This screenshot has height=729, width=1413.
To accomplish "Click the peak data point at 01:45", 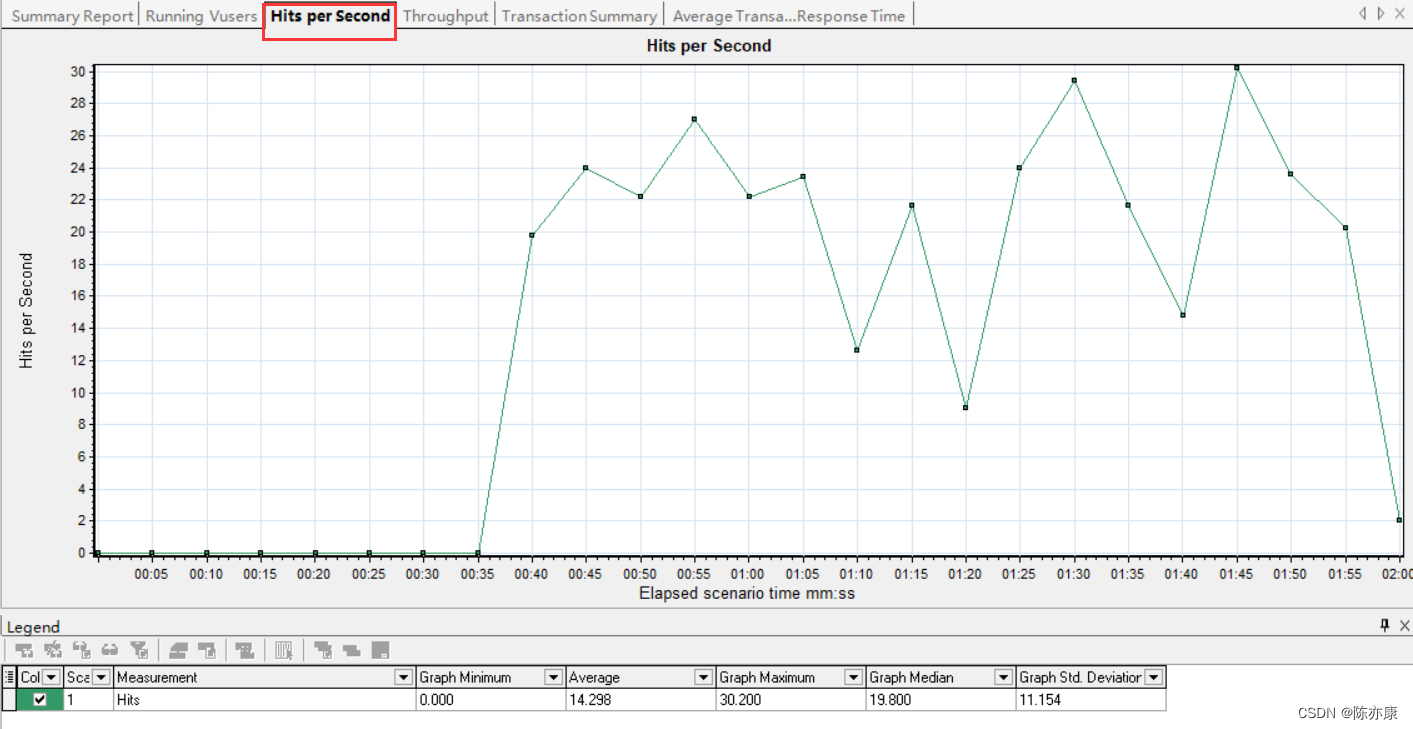I will click(1237, 68).
